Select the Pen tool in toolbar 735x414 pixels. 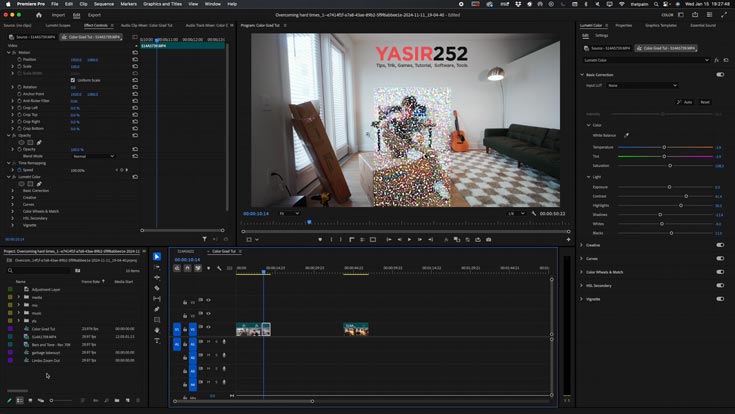click(x=157, y=309)
